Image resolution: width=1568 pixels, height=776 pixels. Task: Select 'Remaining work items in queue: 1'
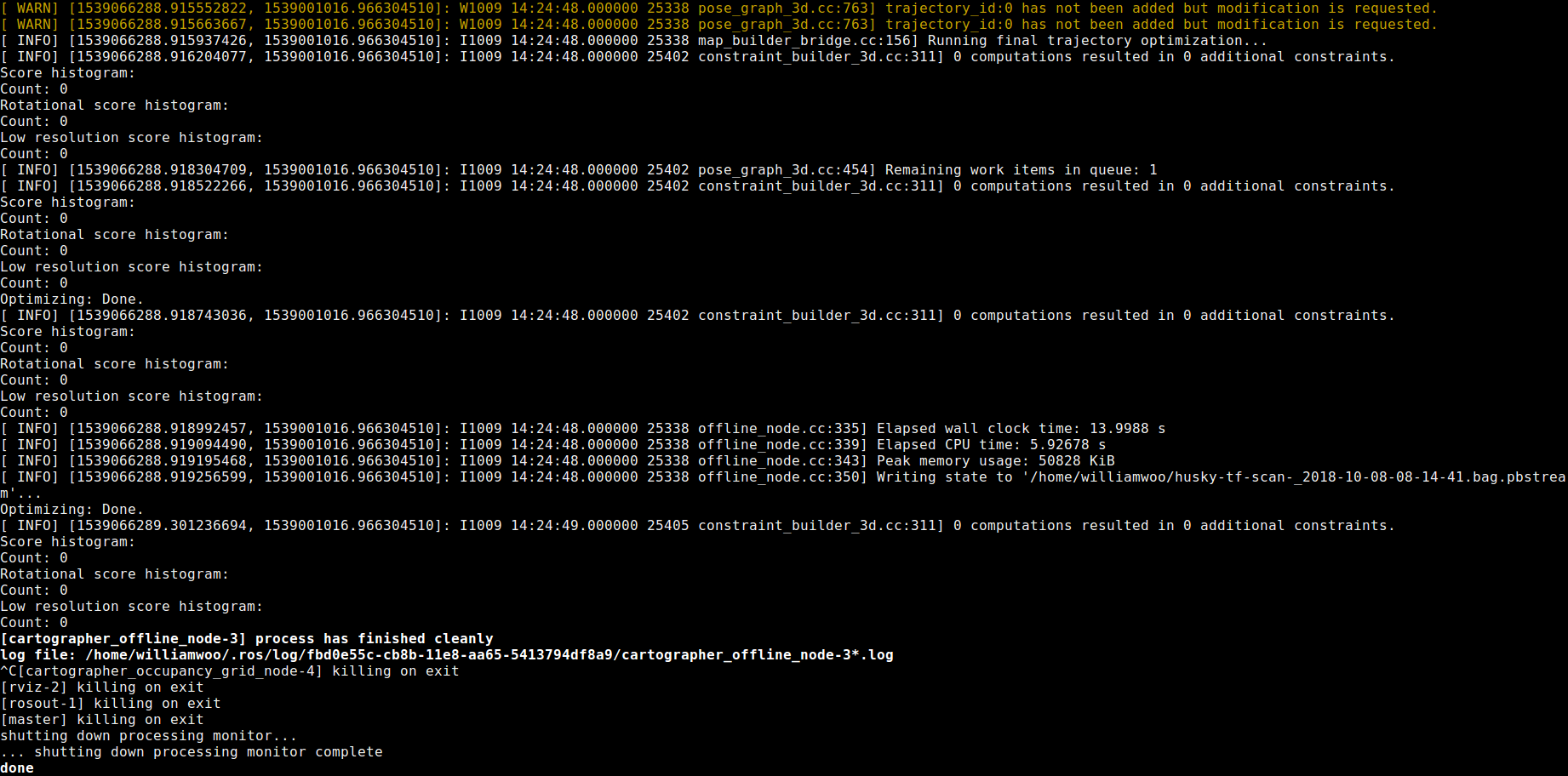coord(1021,170)
